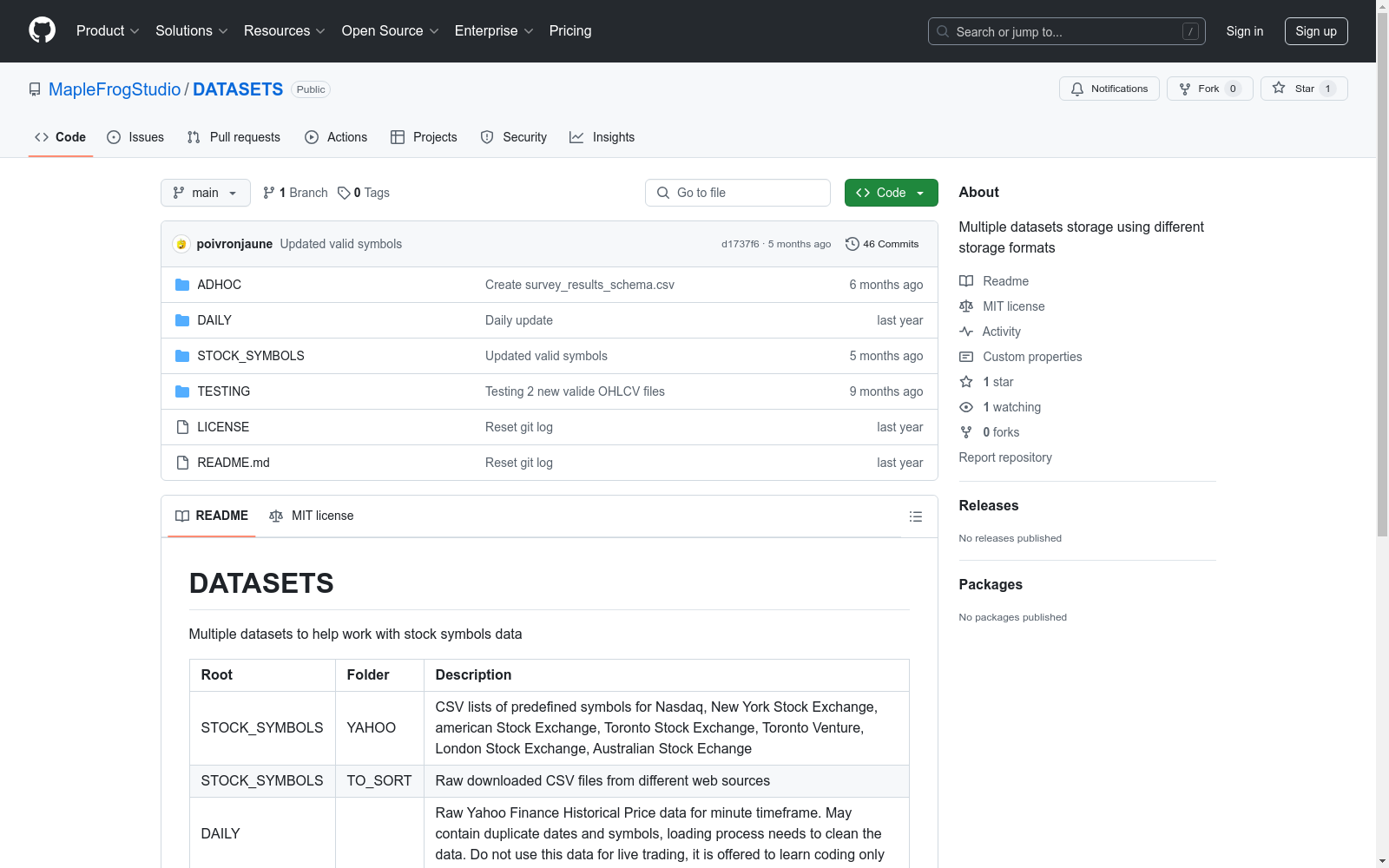Click the GitHub logo icon
This screenshot has height=868, width=1389.
[42, 30]
